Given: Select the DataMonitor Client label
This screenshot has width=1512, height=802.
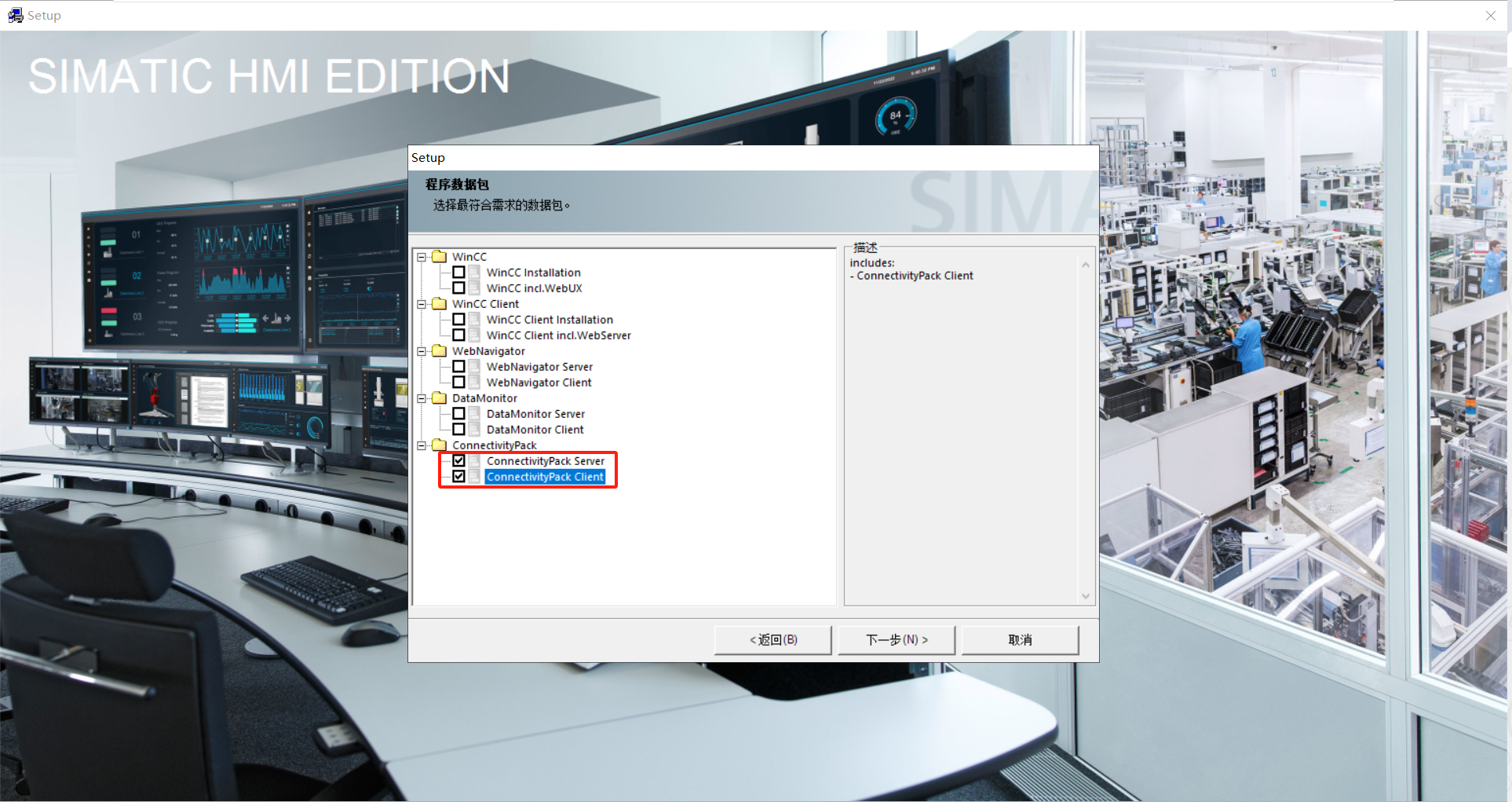Looking at the screenshot, I should pyautogui.click(x=535, y=430).
